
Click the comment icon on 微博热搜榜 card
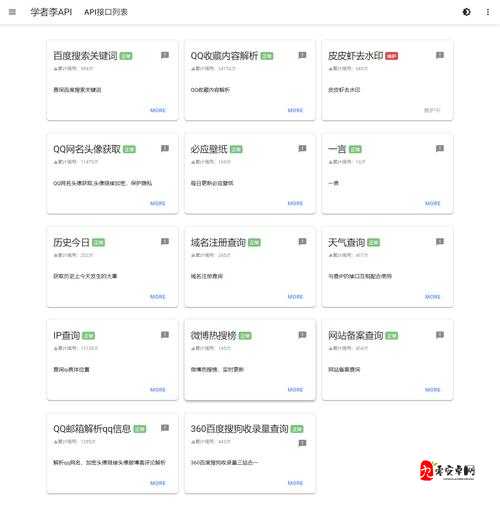point(302,335)
